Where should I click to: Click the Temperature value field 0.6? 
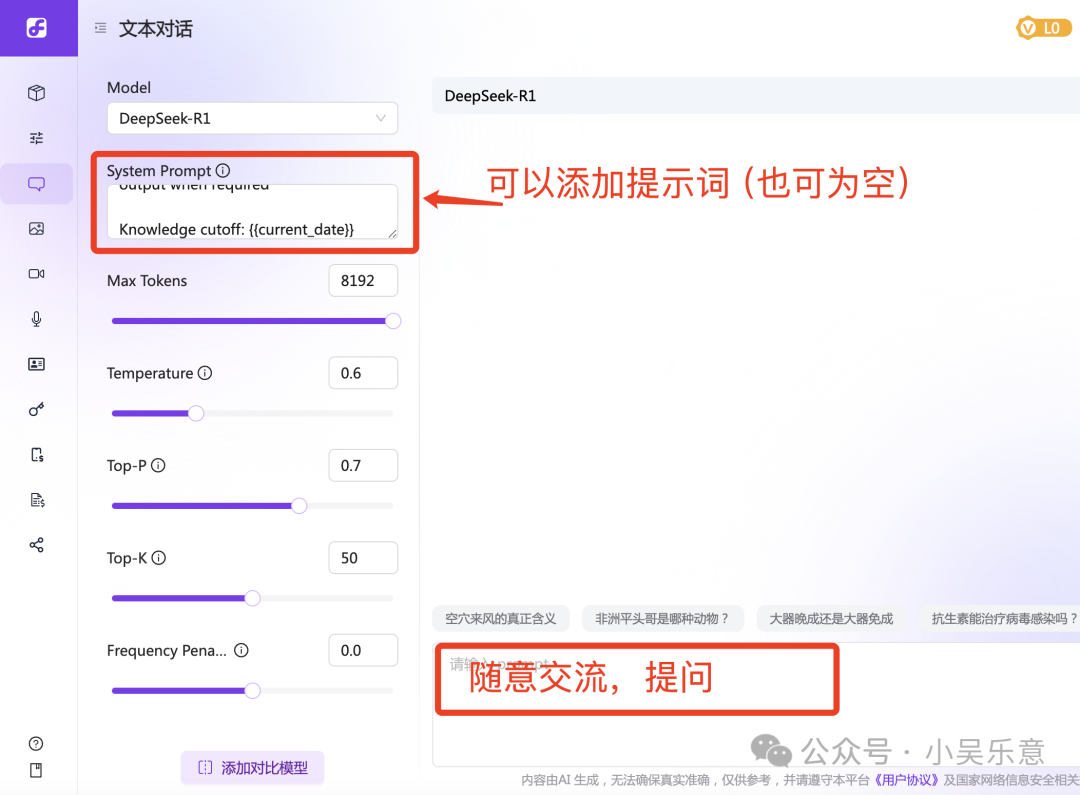(363, 373)
